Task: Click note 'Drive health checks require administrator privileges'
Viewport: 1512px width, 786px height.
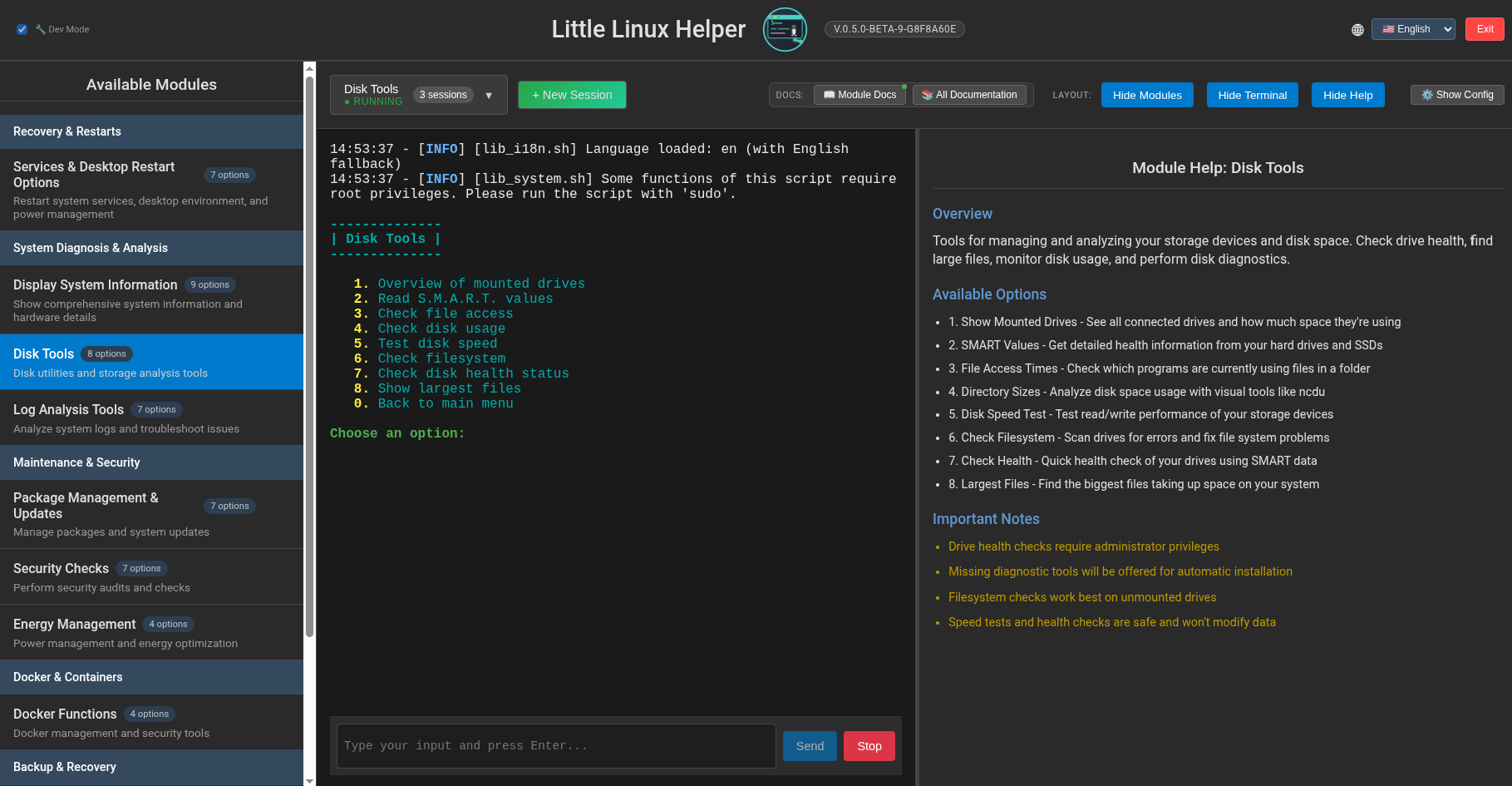Action: click(x=1084, y=546)
